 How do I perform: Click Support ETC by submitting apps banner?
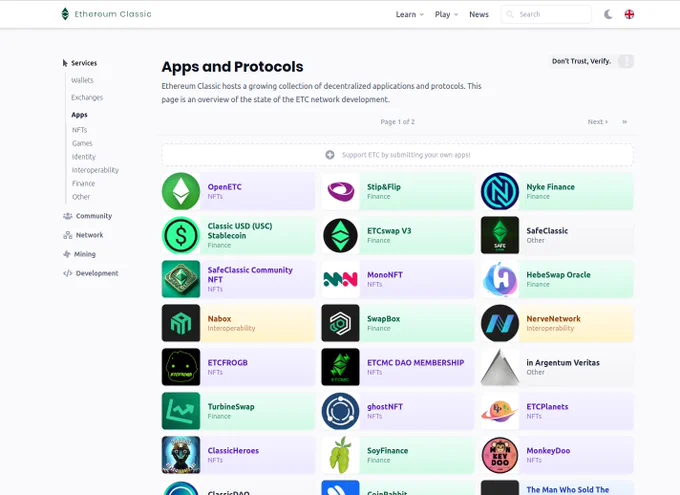(397, 155)
